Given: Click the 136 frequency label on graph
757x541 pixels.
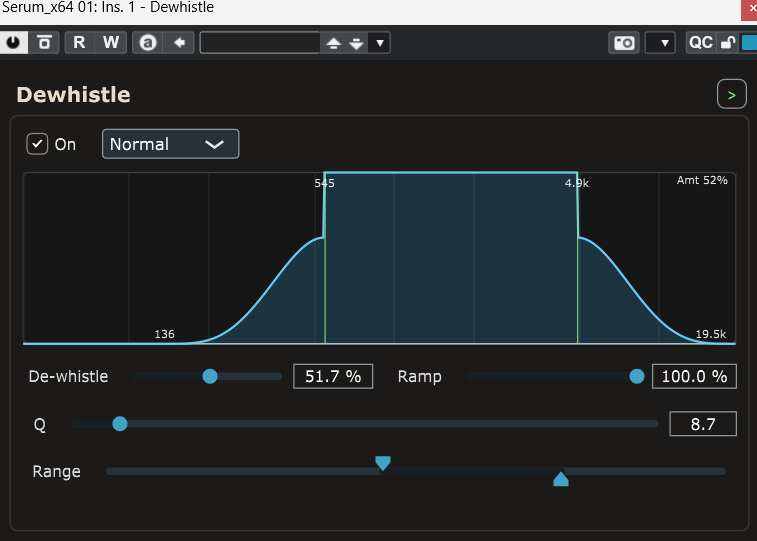Looking at the screenshot, I should tap(164, 334).
